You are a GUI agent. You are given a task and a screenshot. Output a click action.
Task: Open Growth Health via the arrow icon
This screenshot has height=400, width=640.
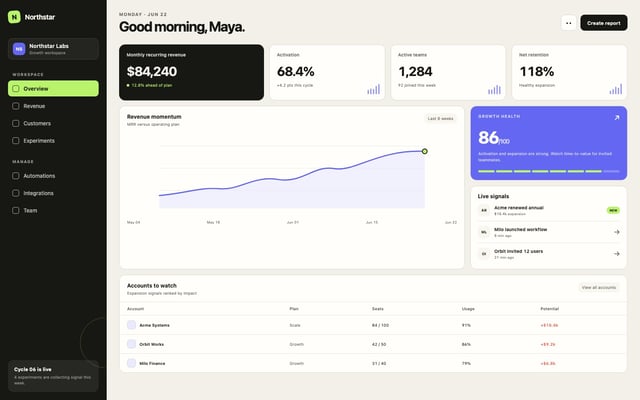click(617, 118)
